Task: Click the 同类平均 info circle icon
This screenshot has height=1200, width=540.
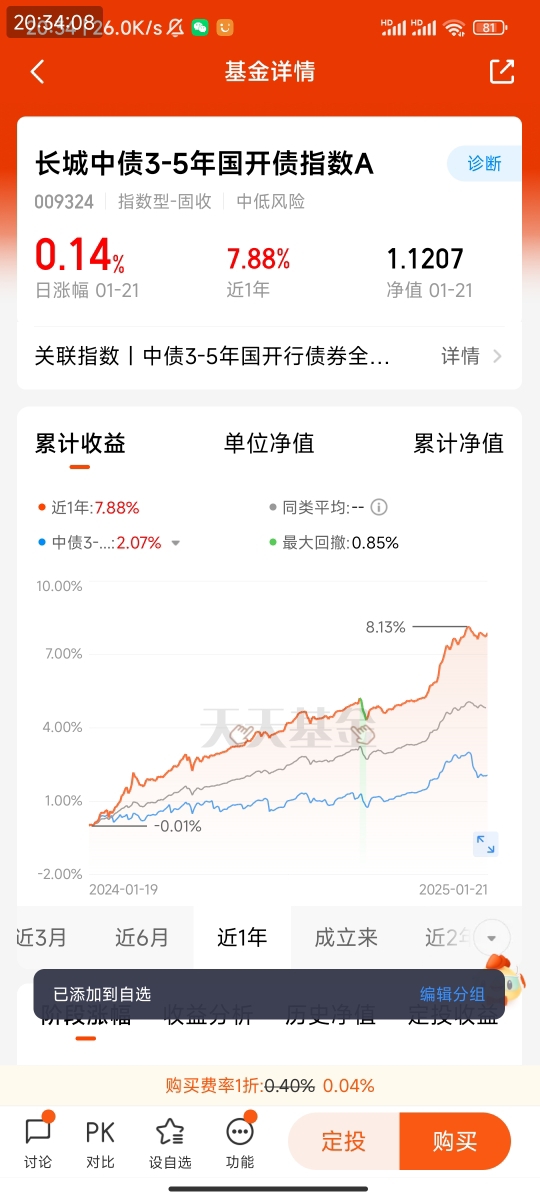Action: [x=379, y=507]
